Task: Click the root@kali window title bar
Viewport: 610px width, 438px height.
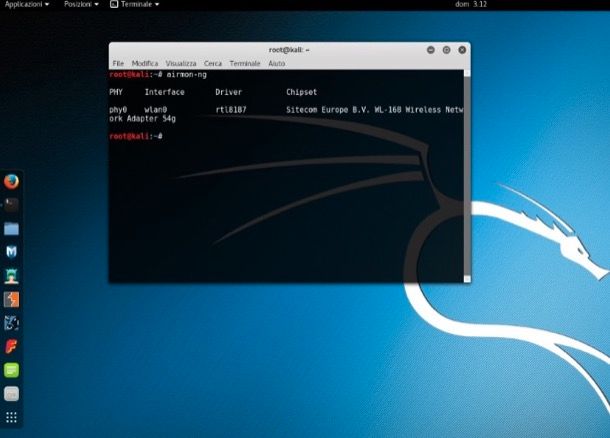Action: [x=289, y=50]
